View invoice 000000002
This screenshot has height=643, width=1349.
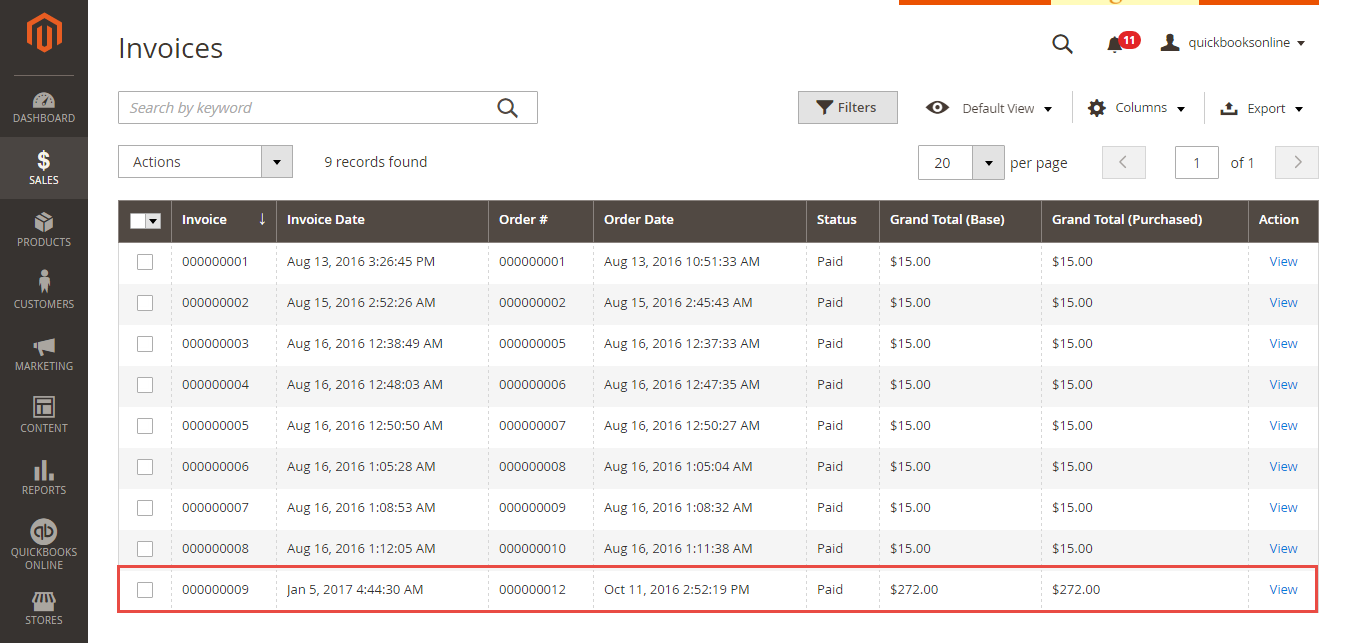pyautogui.click(x=1283, y=303)
